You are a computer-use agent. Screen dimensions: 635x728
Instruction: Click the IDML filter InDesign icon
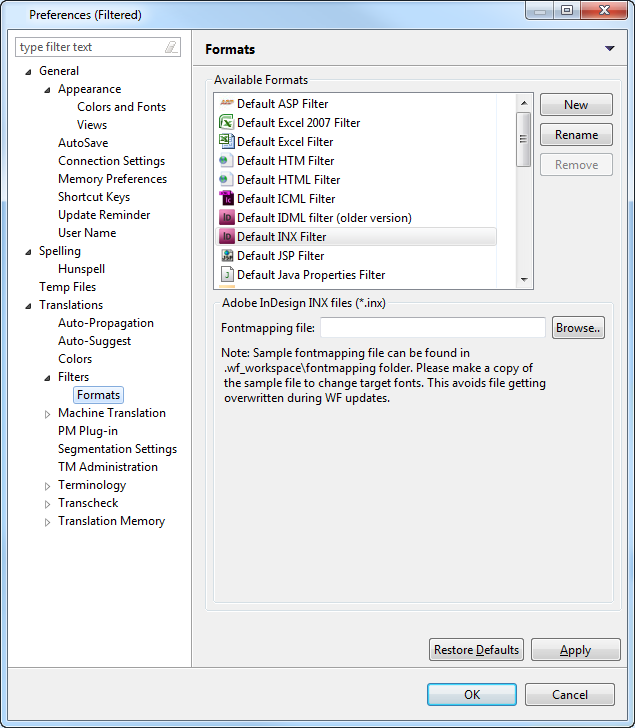pos(227,218)
